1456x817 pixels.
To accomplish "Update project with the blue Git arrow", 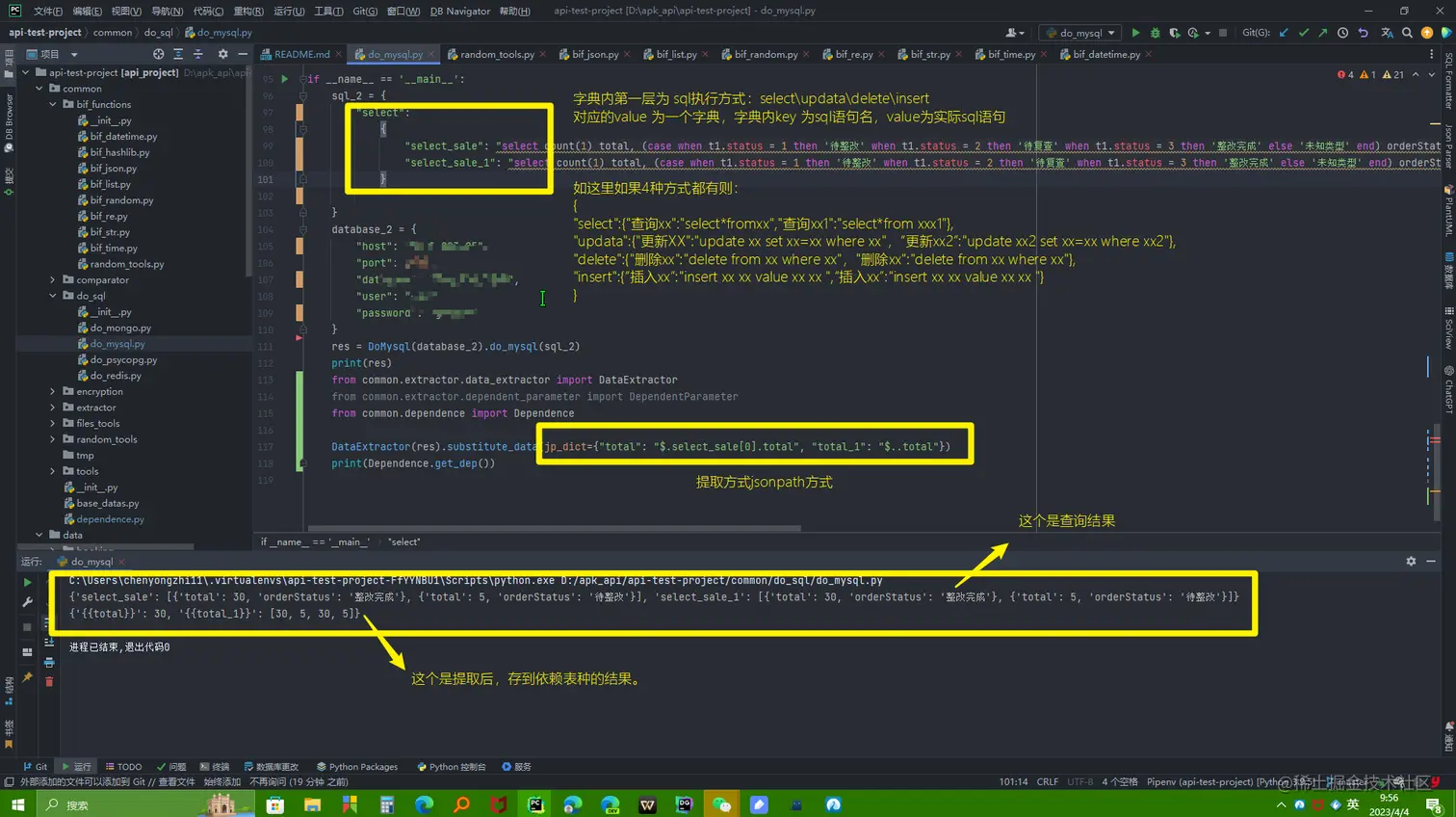I will [x=1284, y=33].
